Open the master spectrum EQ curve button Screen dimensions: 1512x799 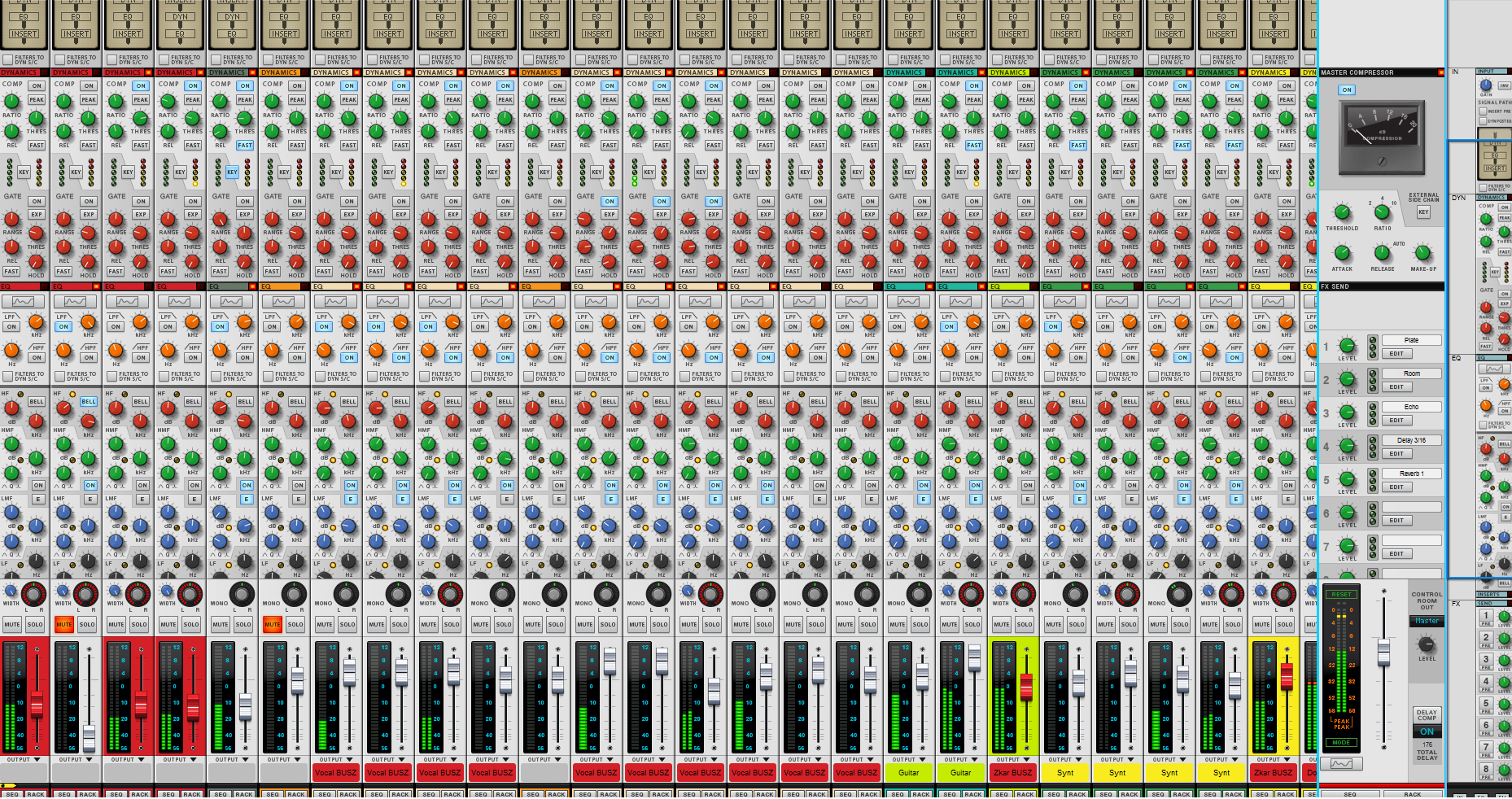click(1341, 763)
